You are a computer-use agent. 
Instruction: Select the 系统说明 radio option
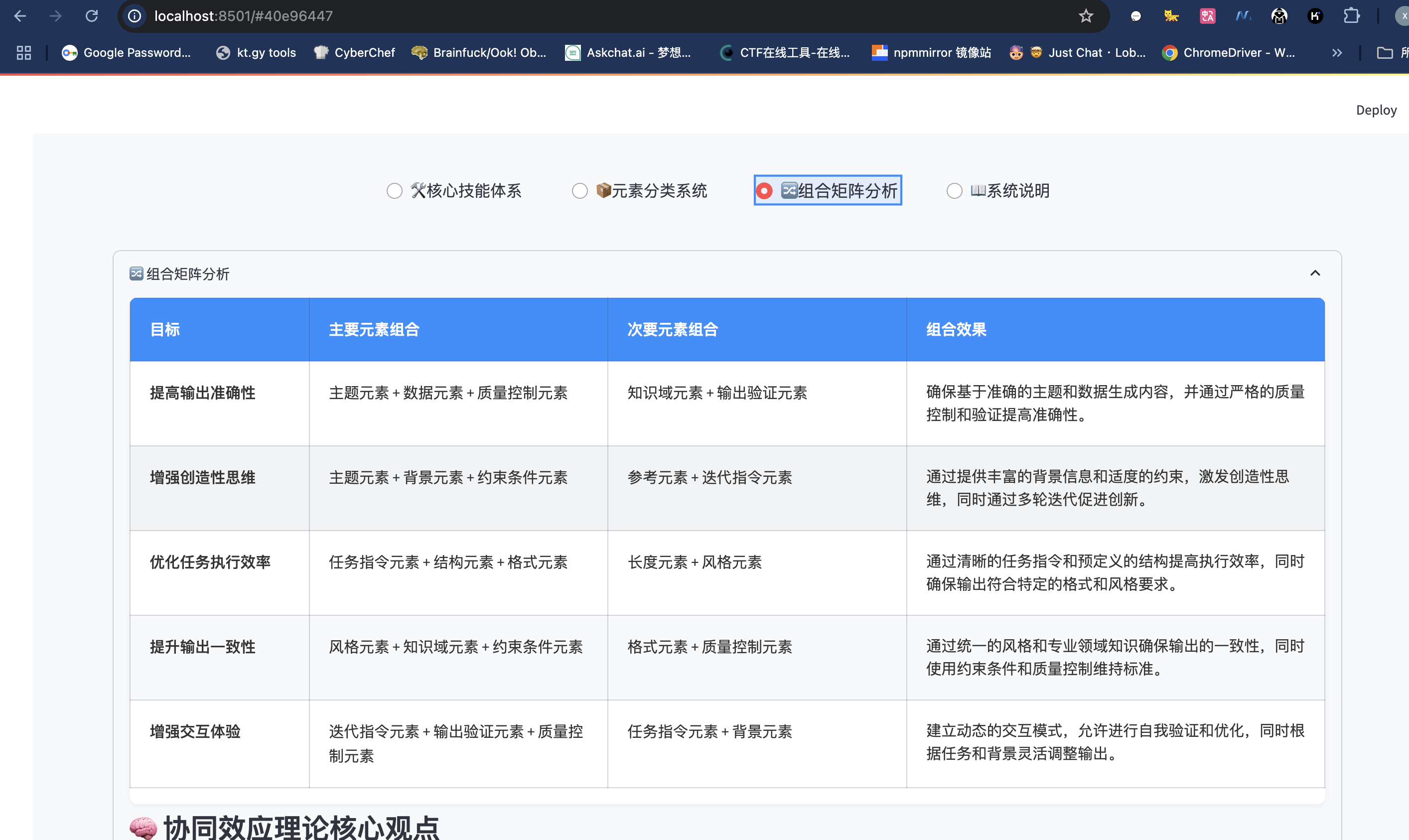pos(954,191)
